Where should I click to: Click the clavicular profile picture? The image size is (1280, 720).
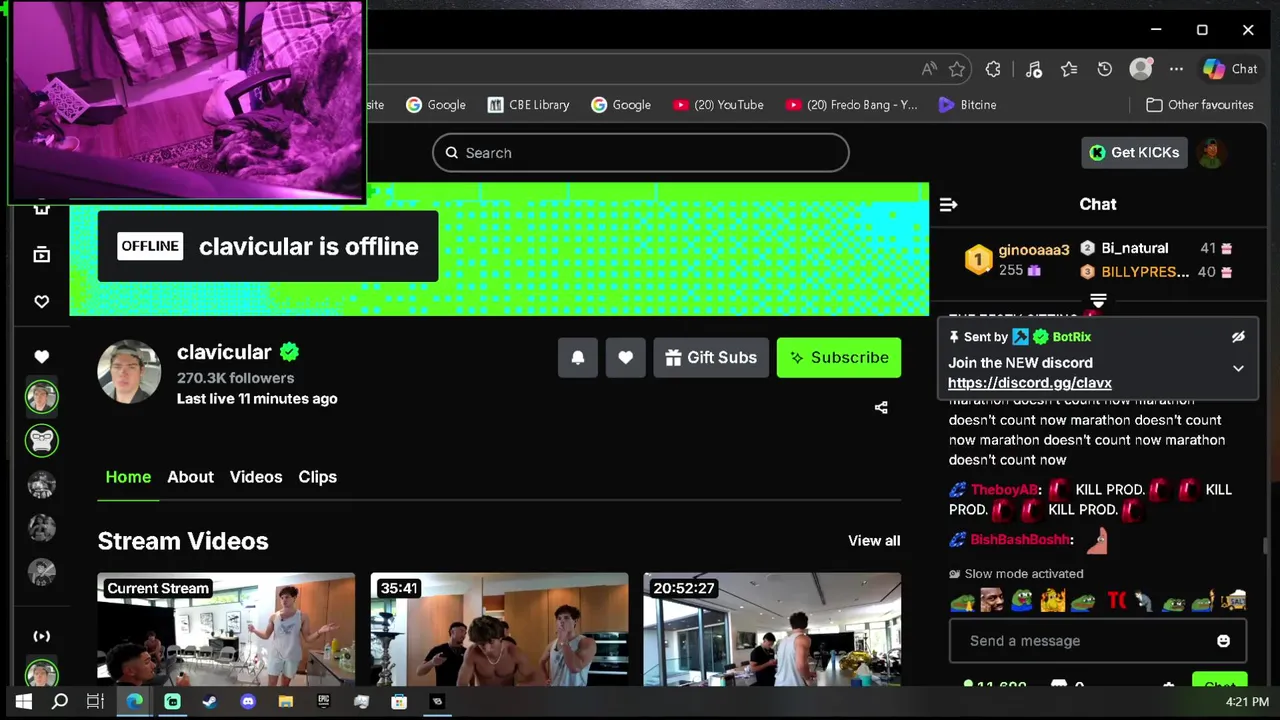pos(129,372)
